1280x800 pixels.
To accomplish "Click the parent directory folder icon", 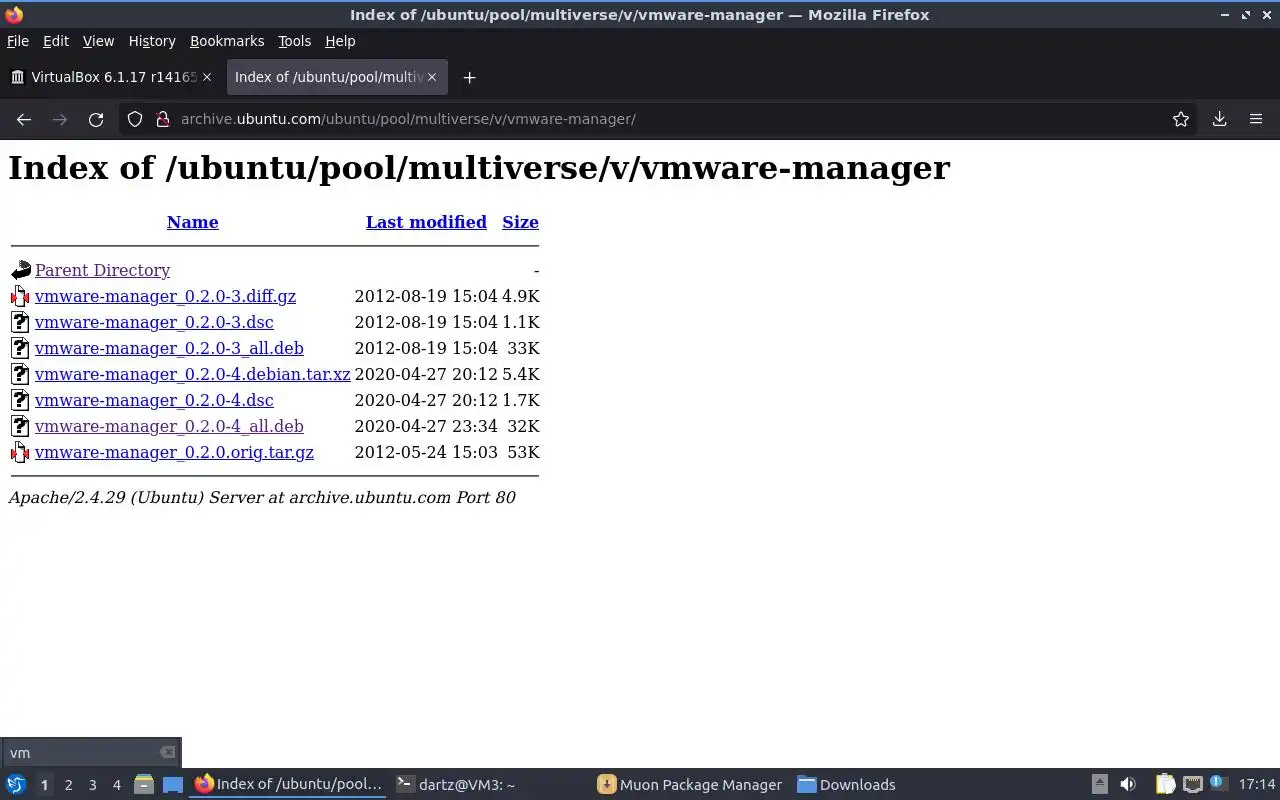I will (21, 270).
